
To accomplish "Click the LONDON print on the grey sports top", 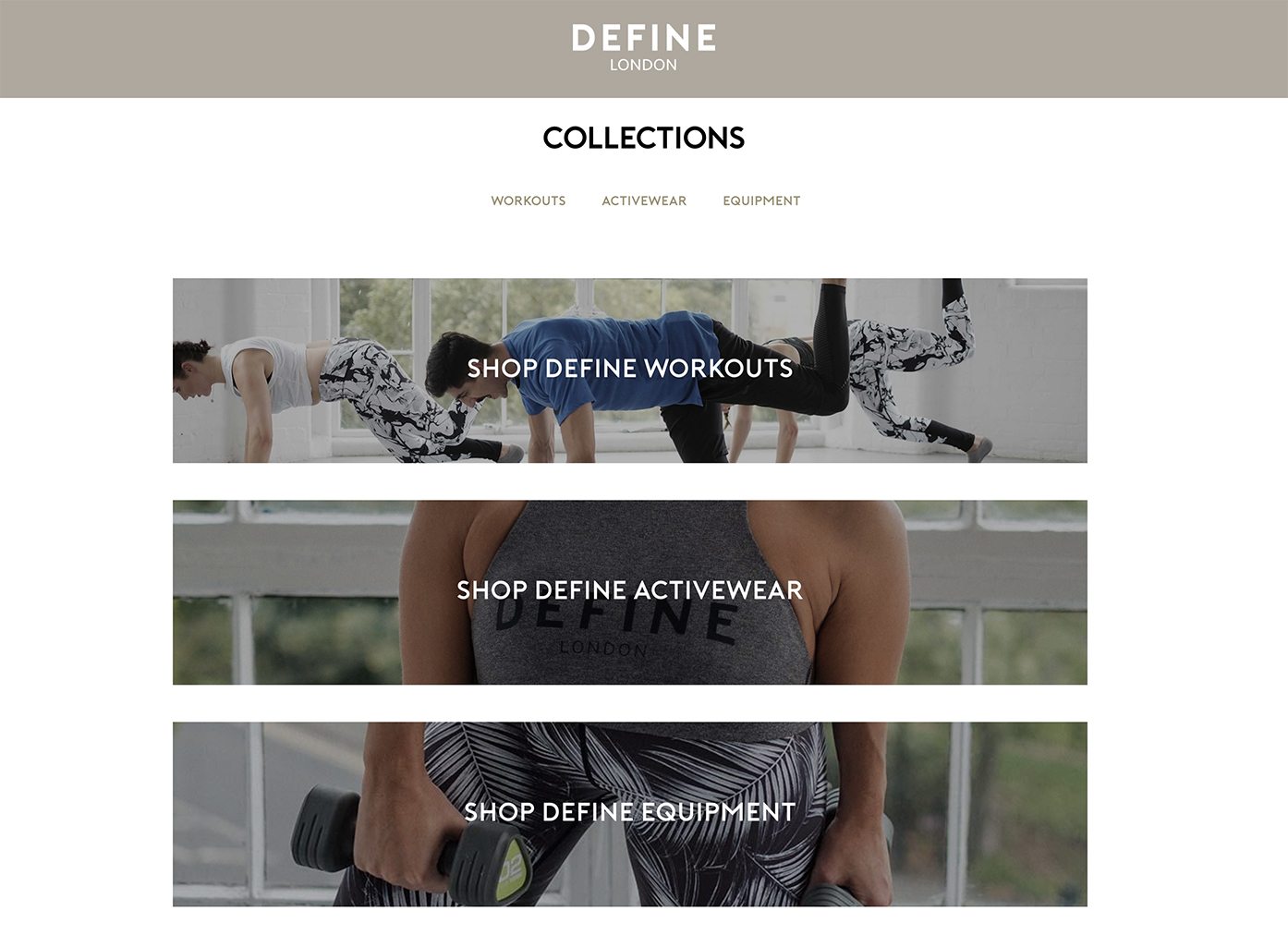I will [x=603, y=649].
